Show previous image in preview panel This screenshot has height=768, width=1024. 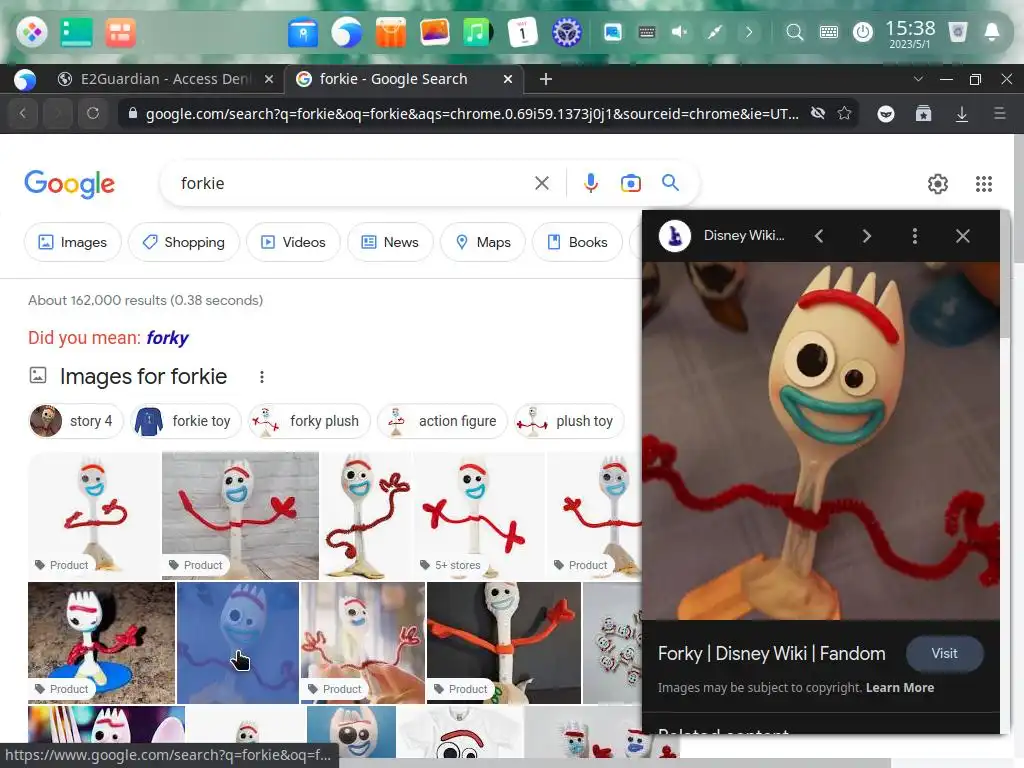[x=819, y=236]
